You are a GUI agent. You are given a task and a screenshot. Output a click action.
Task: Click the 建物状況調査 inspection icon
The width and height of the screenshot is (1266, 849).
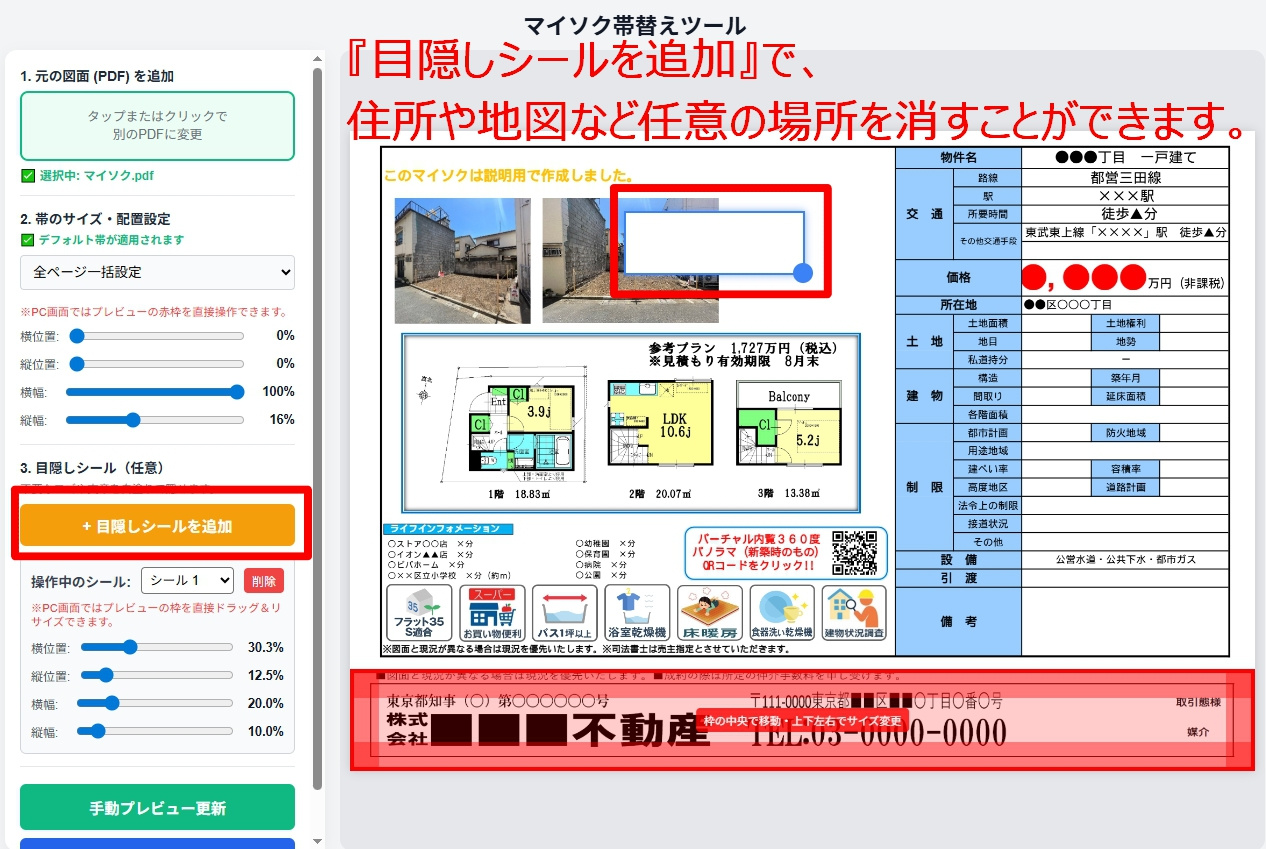(x=854, y=613)
